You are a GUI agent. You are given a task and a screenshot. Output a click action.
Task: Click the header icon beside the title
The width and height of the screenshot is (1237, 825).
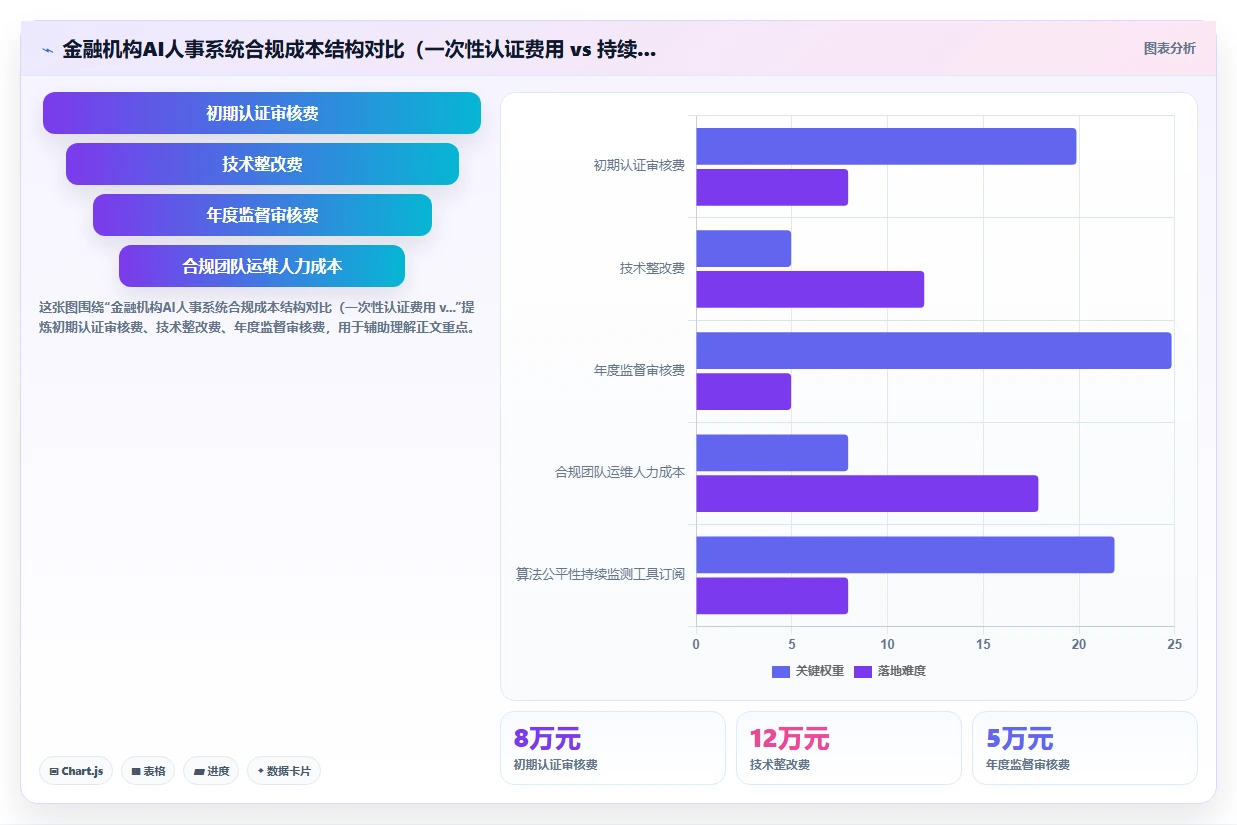tap(47, 49)
